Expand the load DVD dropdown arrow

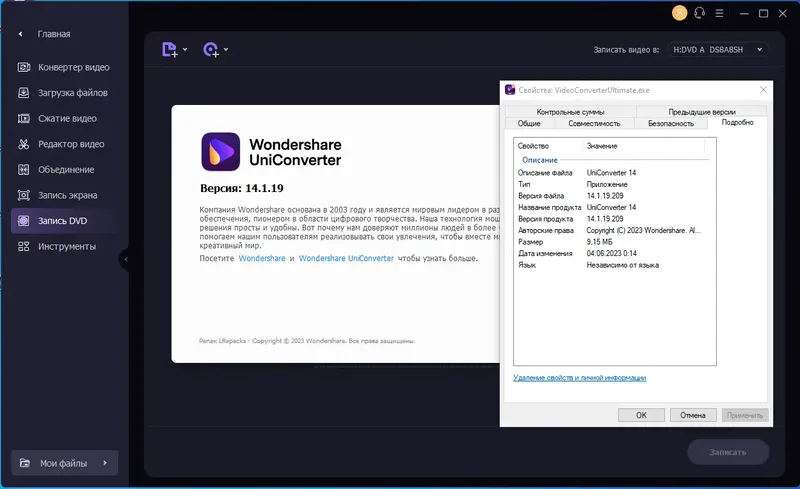click(x=226, y=50)
